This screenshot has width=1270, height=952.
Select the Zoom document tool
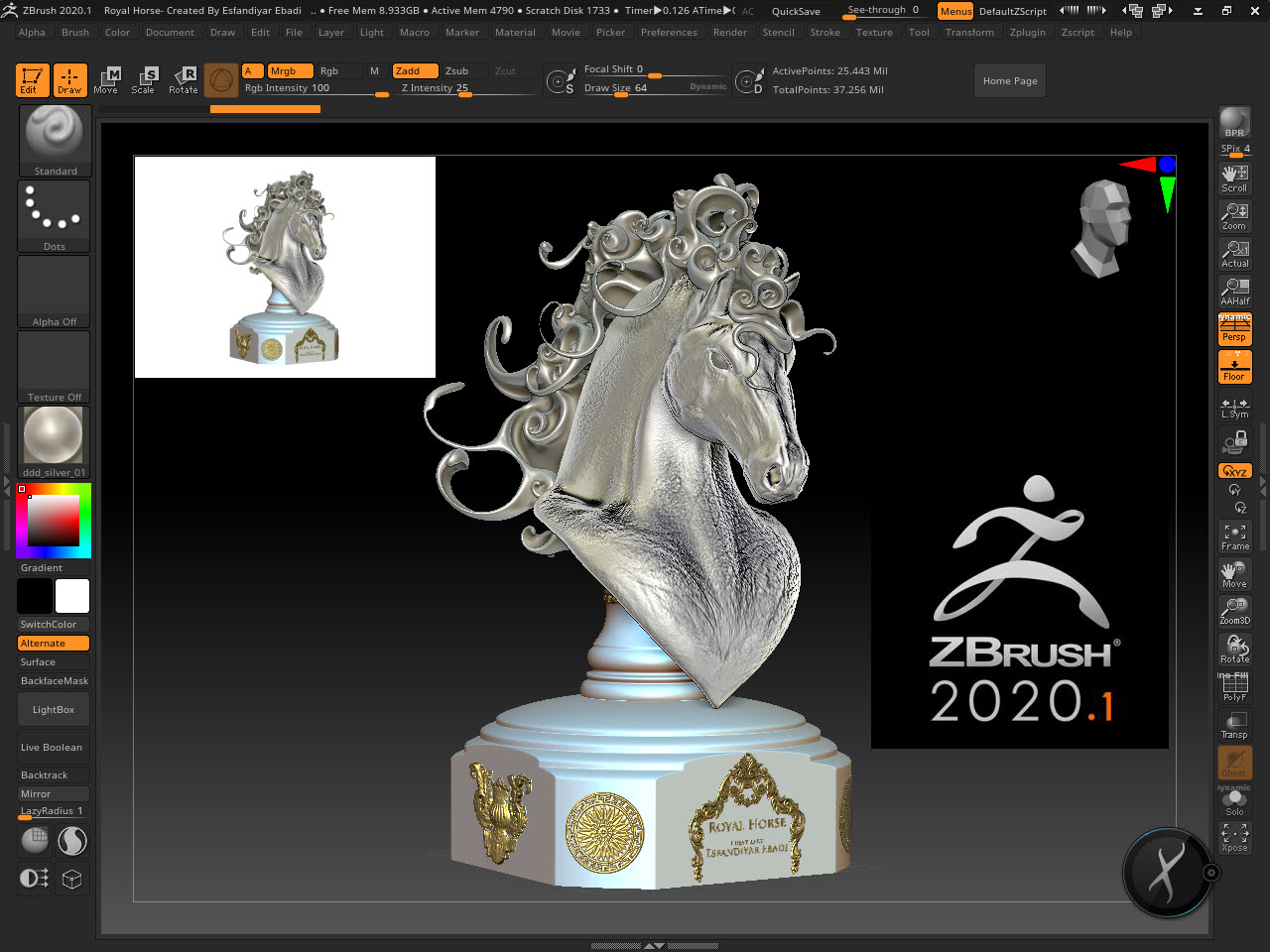[1234, 216]
